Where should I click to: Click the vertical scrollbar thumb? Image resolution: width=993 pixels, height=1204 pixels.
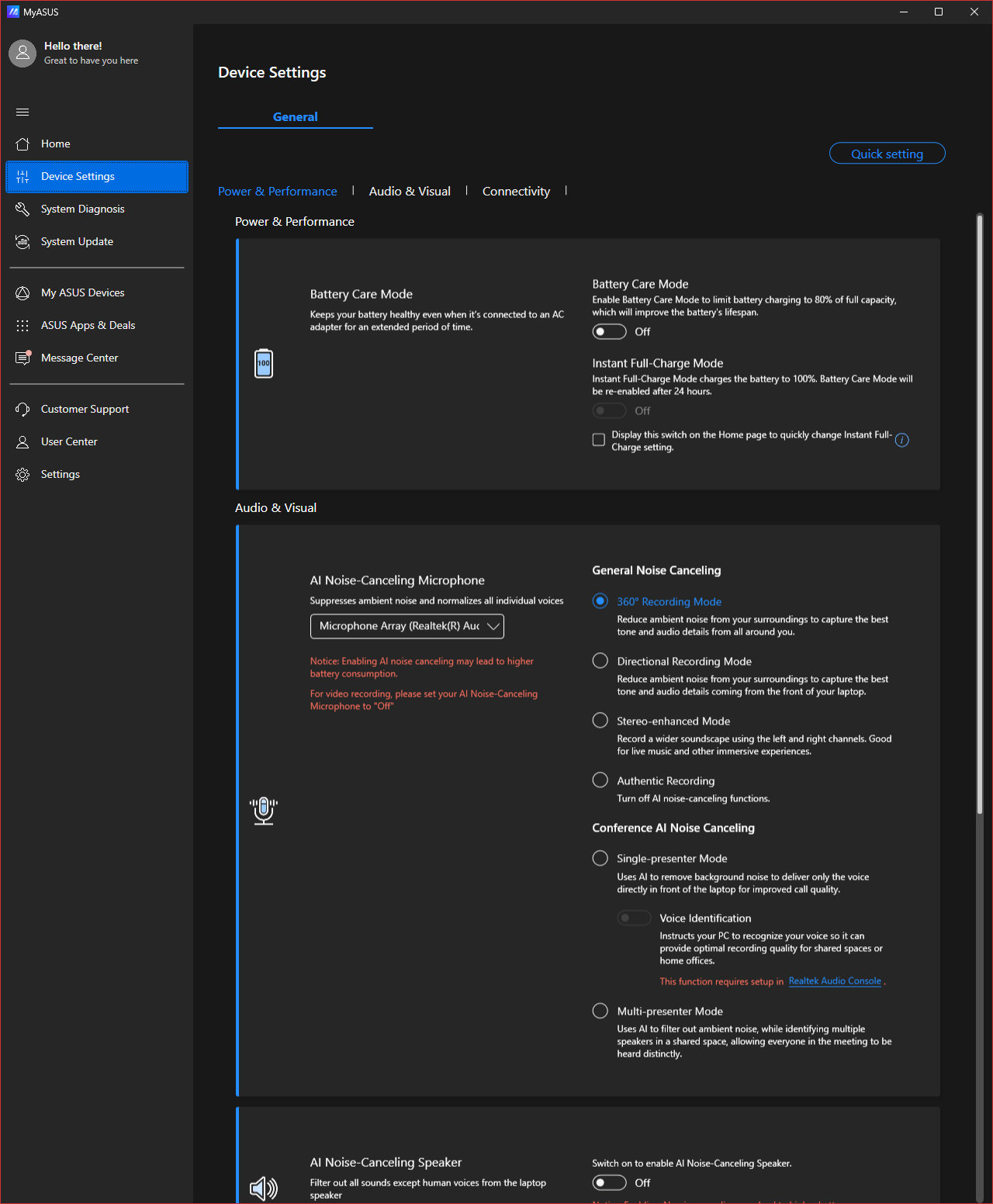tap(980, 514)
